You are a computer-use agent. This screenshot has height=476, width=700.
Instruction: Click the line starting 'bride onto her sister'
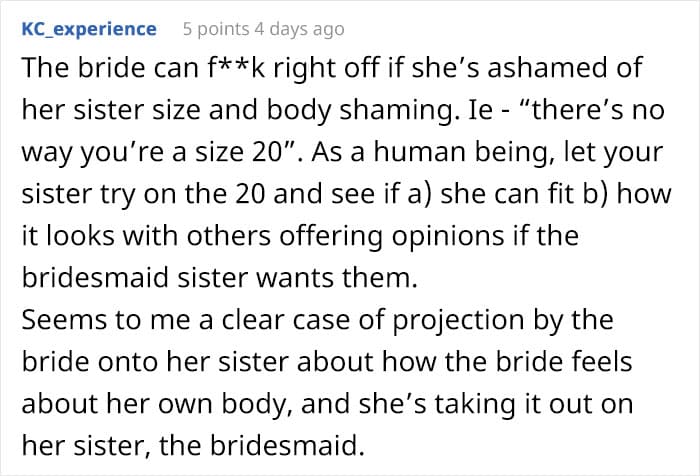point(327,361)
